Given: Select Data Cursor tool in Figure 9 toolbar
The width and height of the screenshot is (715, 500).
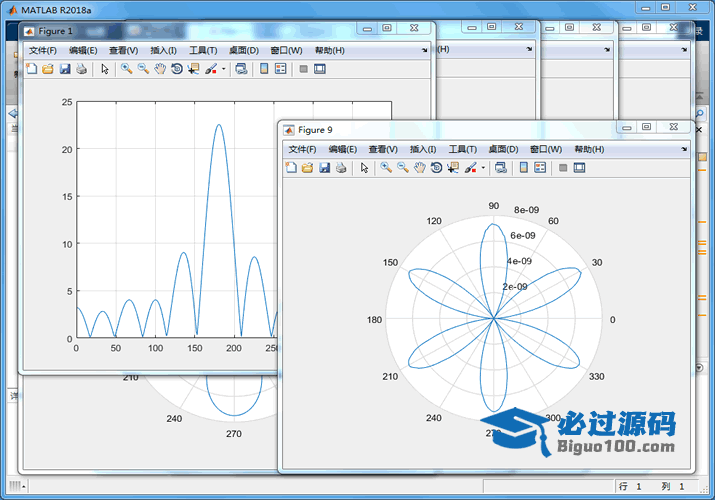Looking at the screenshot, I should point(453,168).
